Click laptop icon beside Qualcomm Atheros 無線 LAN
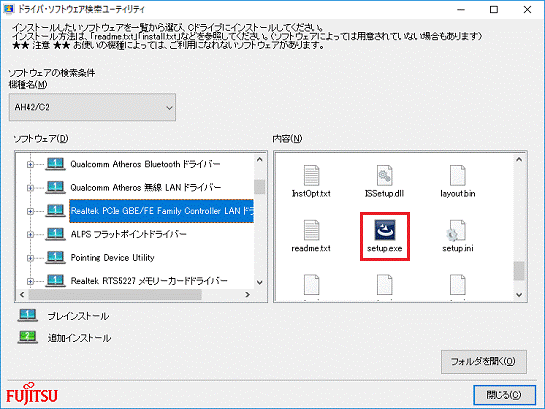Screen dimensions: 545x409 point(55,187)
